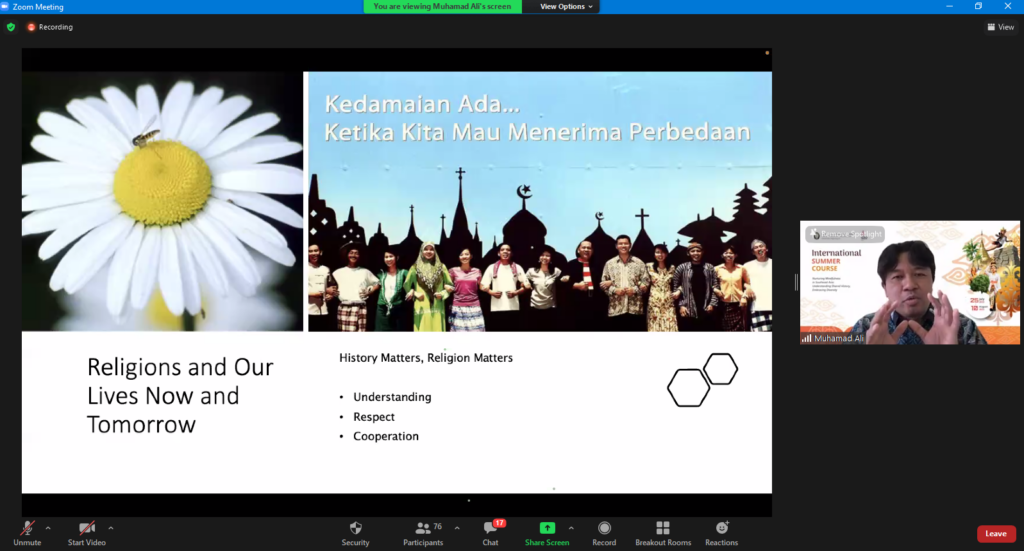Viewport: 1024px width, 551px height.
Task: Click Remove Spotlight on speaker video
Action: pyautogui.click(x=846, y=234)
